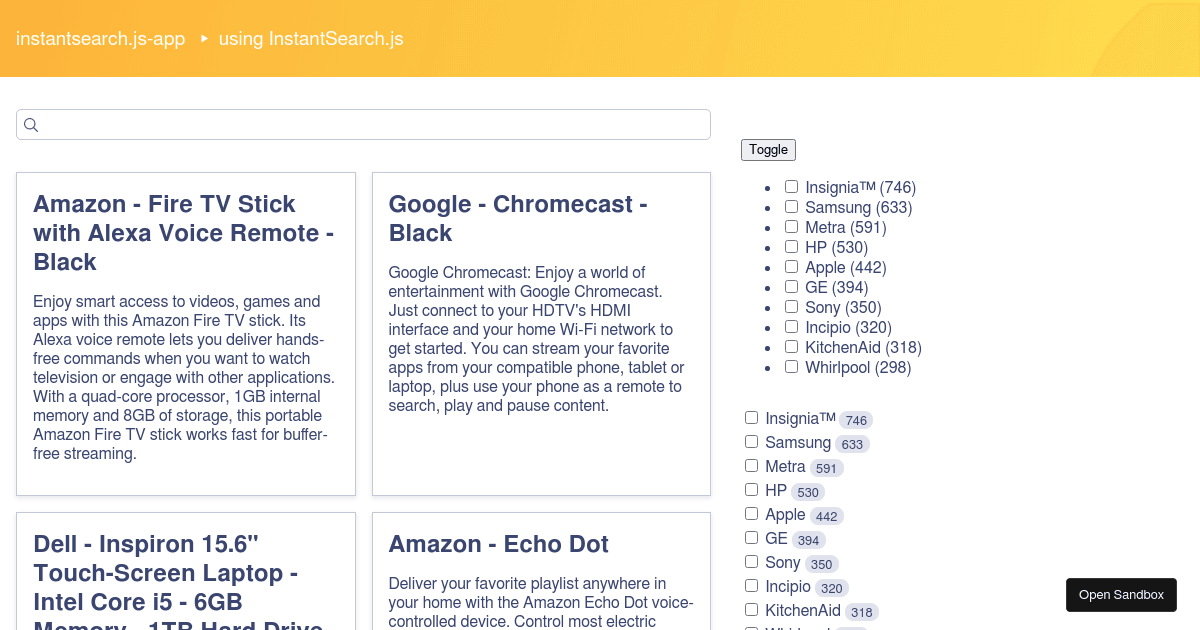
Task: Click the Open Sandbox button
Action: pos(1120,595)
